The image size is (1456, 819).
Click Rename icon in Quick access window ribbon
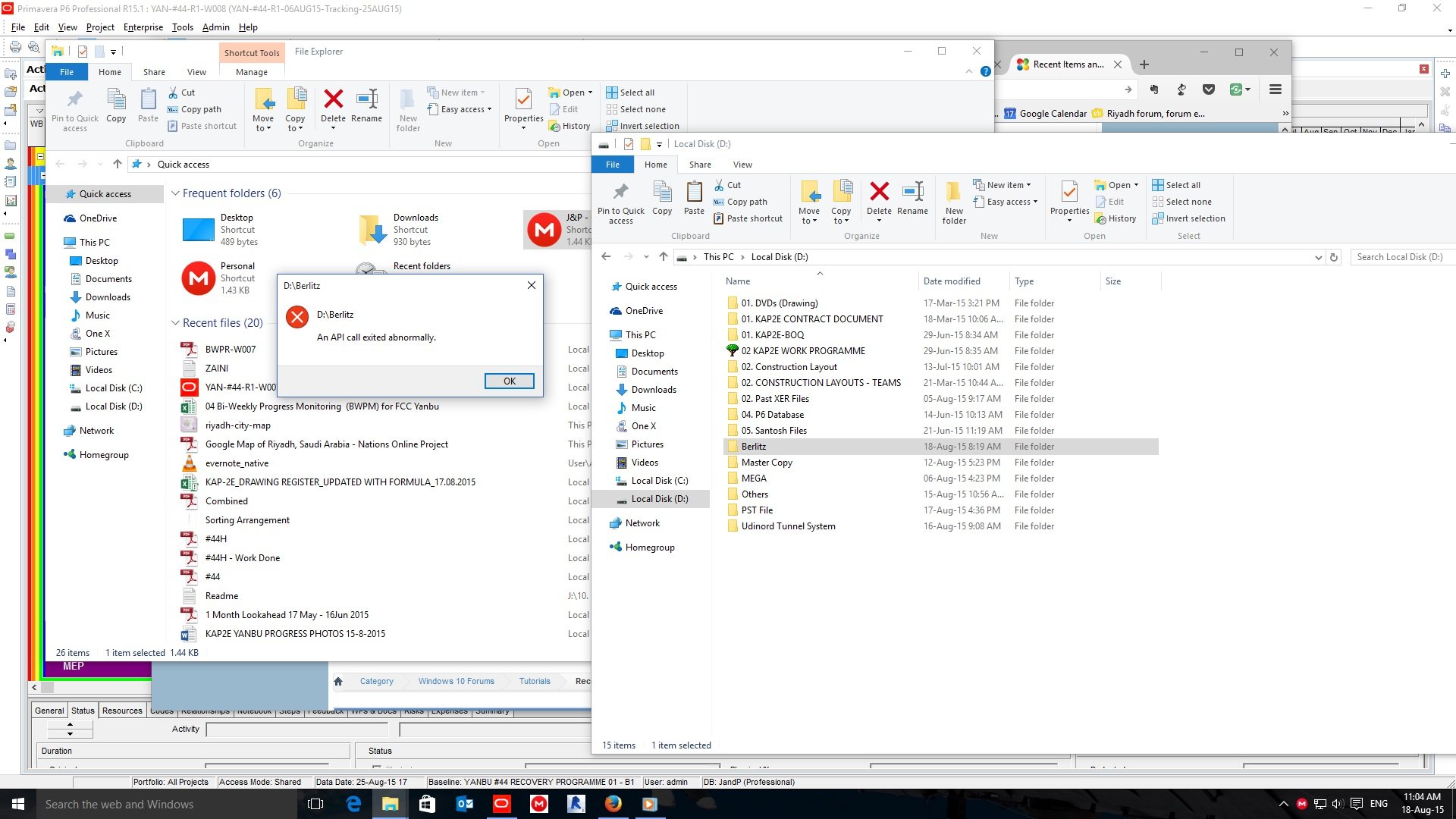point(367,99)
